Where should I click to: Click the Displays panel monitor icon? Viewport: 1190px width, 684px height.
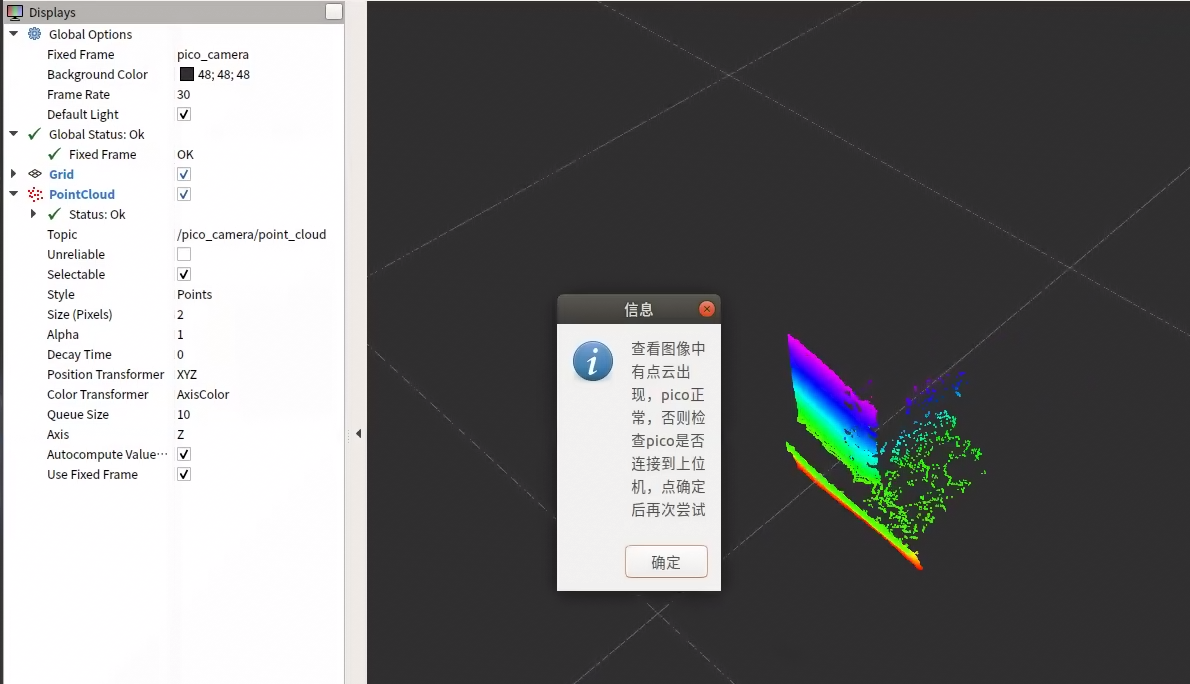(x=15, y=13)
